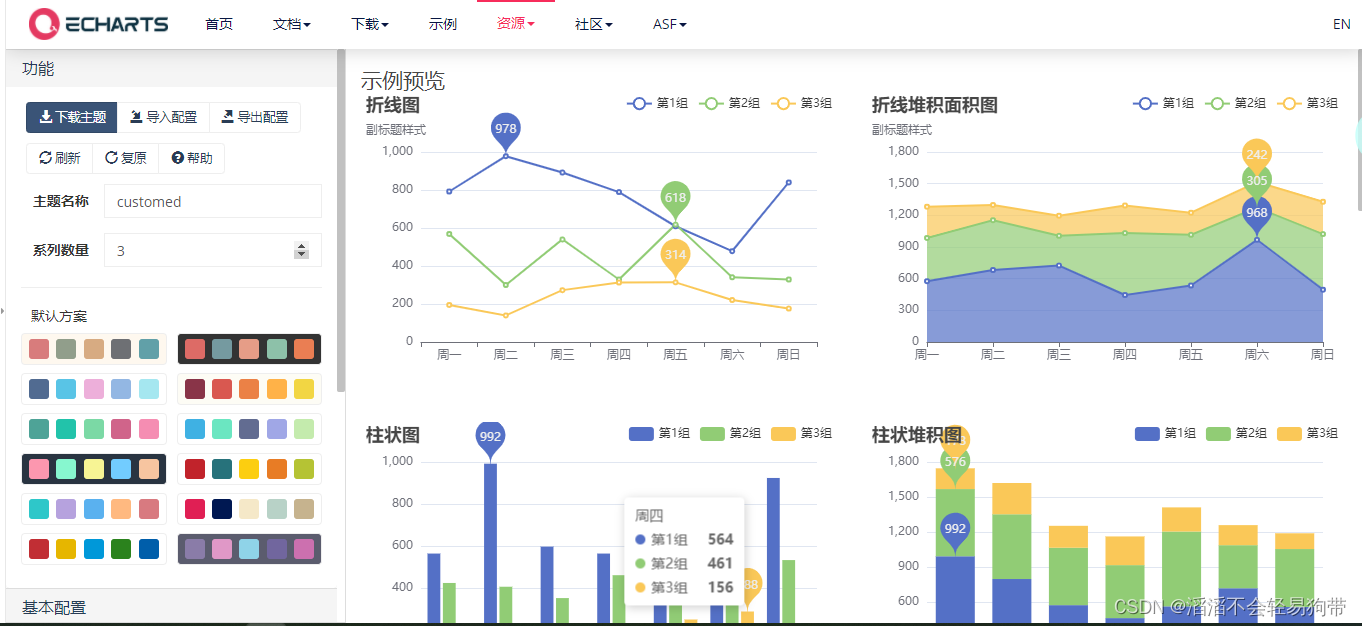Viewport: 1362px width, 626px height.
Task: Click the 刷新 refresh button
Action: (59, 158)
